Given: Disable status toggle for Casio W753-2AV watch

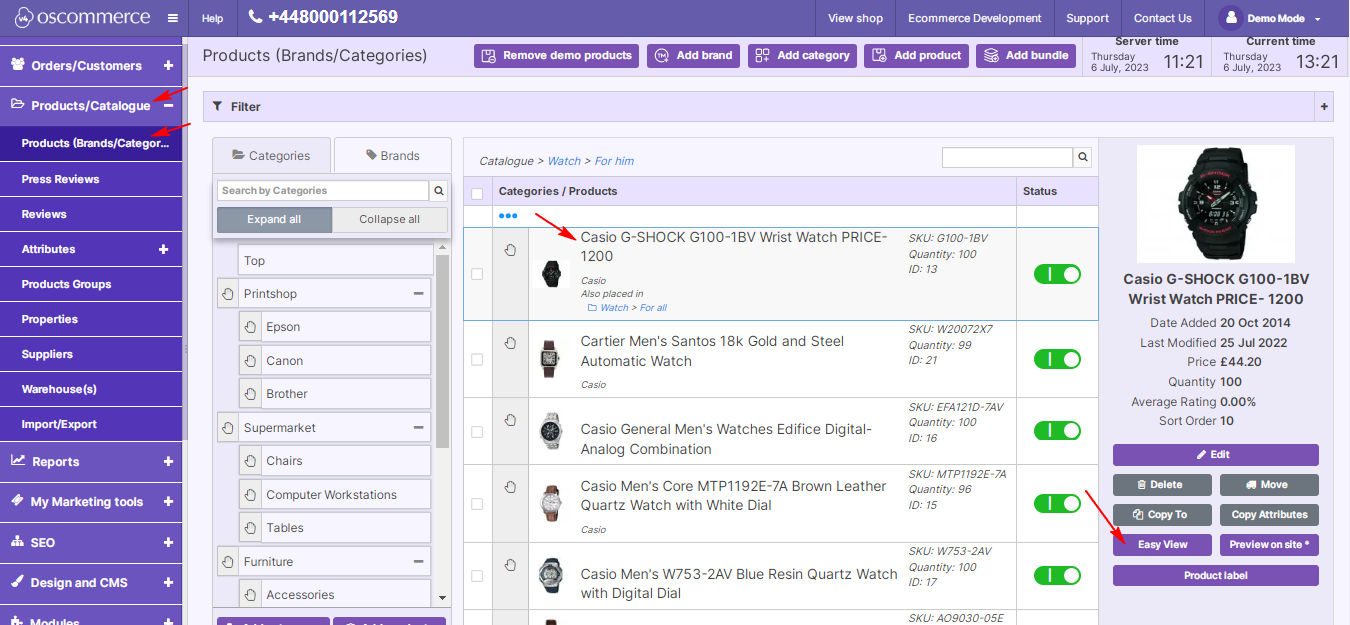Looking at the screenshot, I should click(x=1057, y=575).
